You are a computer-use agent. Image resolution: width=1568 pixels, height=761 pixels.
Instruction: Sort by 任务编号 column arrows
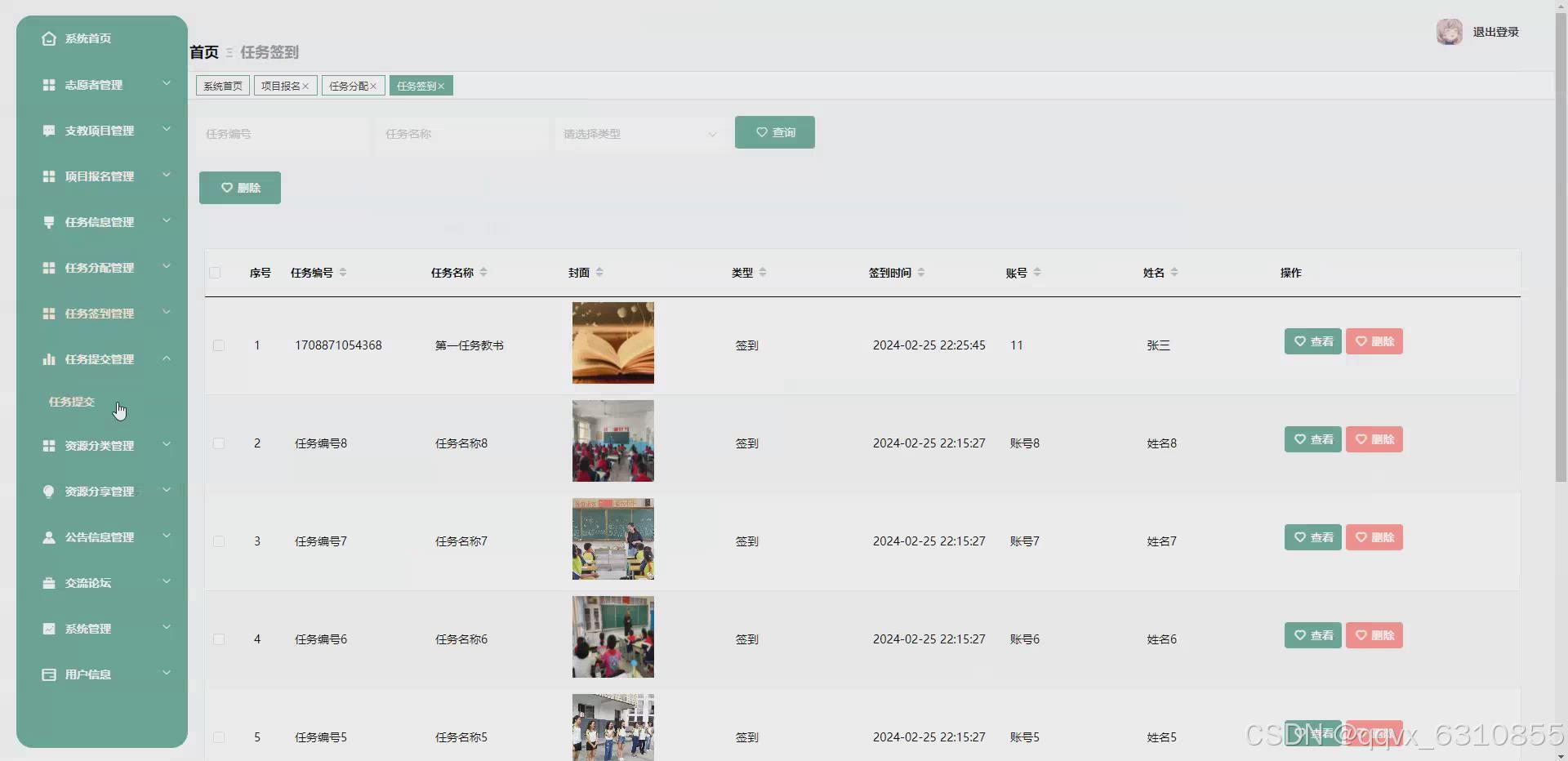[x=343, y=273]
